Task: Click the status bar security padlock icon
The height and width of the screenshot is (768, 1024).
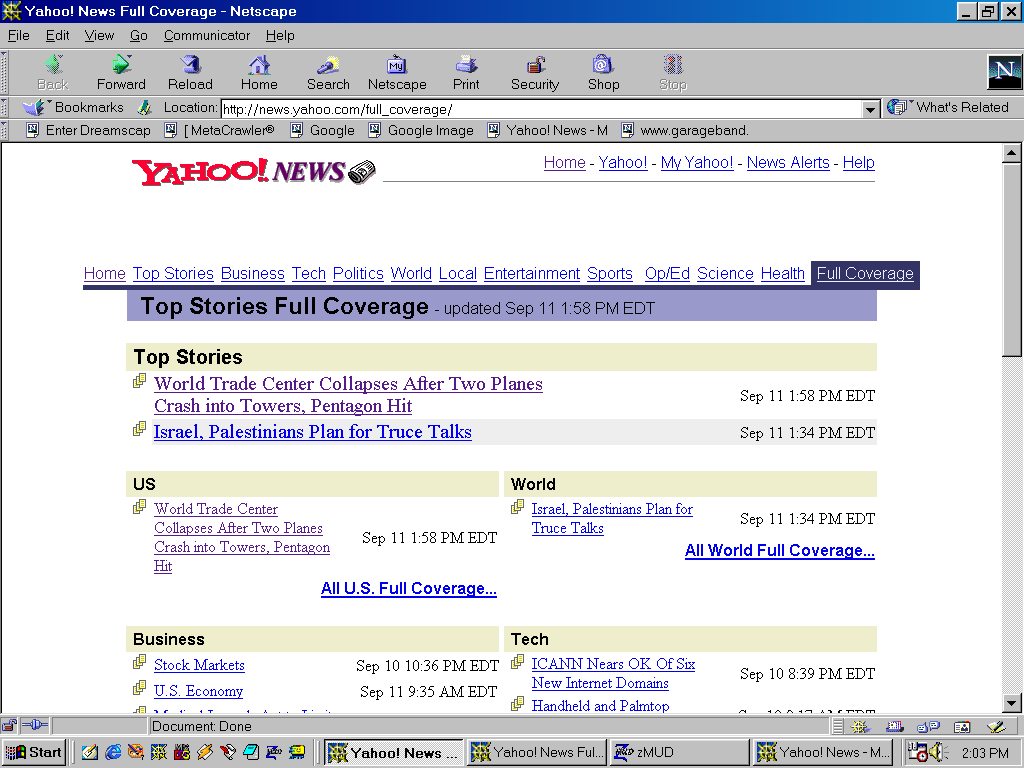Action: [9, 726]
